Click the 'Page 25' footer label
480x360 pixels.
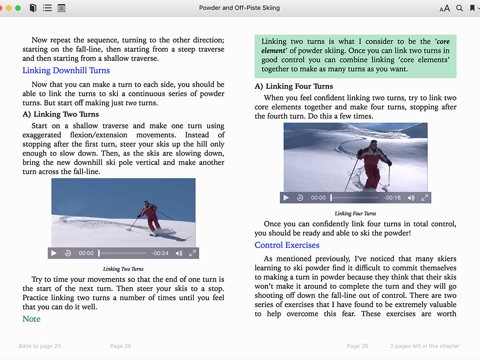click(x=120, y=346)
